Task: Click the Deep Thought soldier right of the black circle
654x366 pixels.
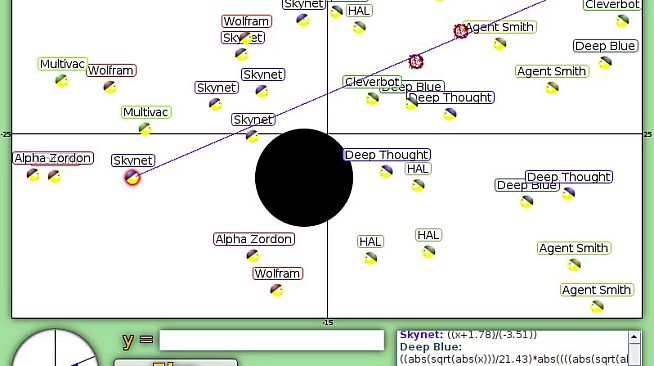Action: pos(386,171)
